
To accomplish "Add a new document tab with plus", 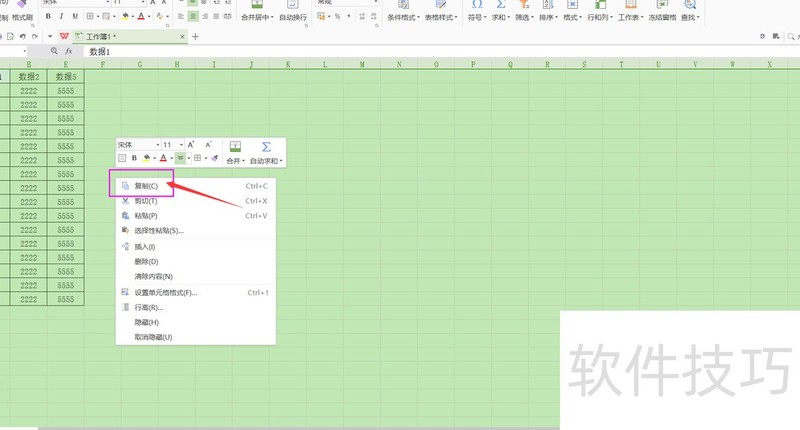I will click(195, 37).
